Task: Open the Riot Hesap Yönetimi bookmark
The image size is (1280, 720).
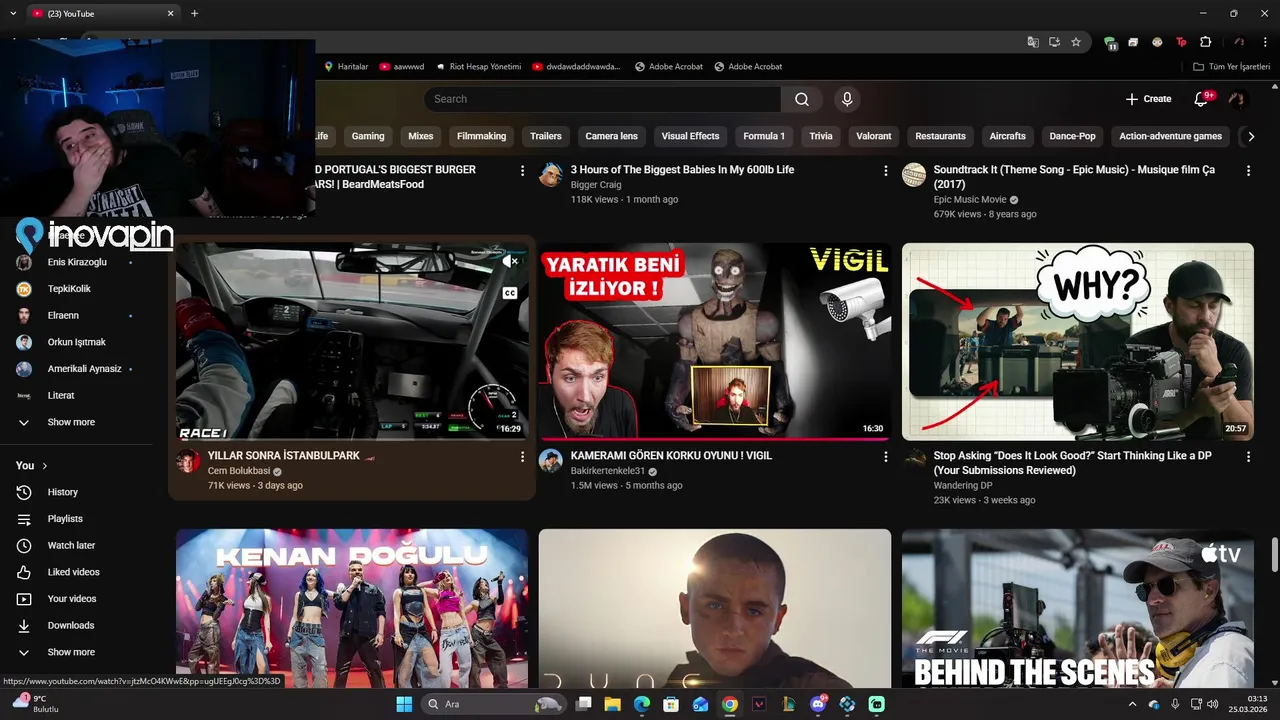Action: [x=478, y=67]
